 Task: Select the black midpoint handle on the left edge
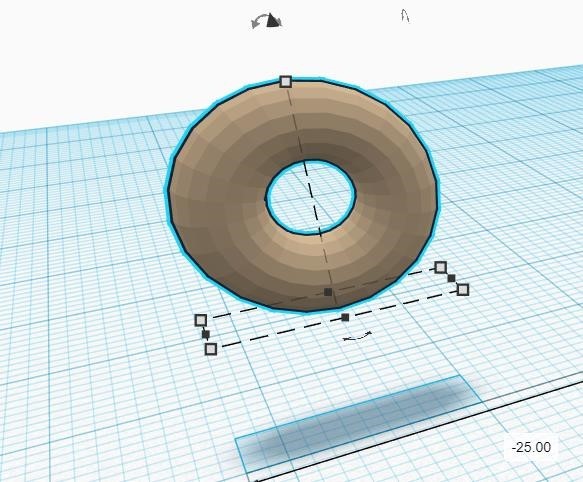(x=206, y=334)
